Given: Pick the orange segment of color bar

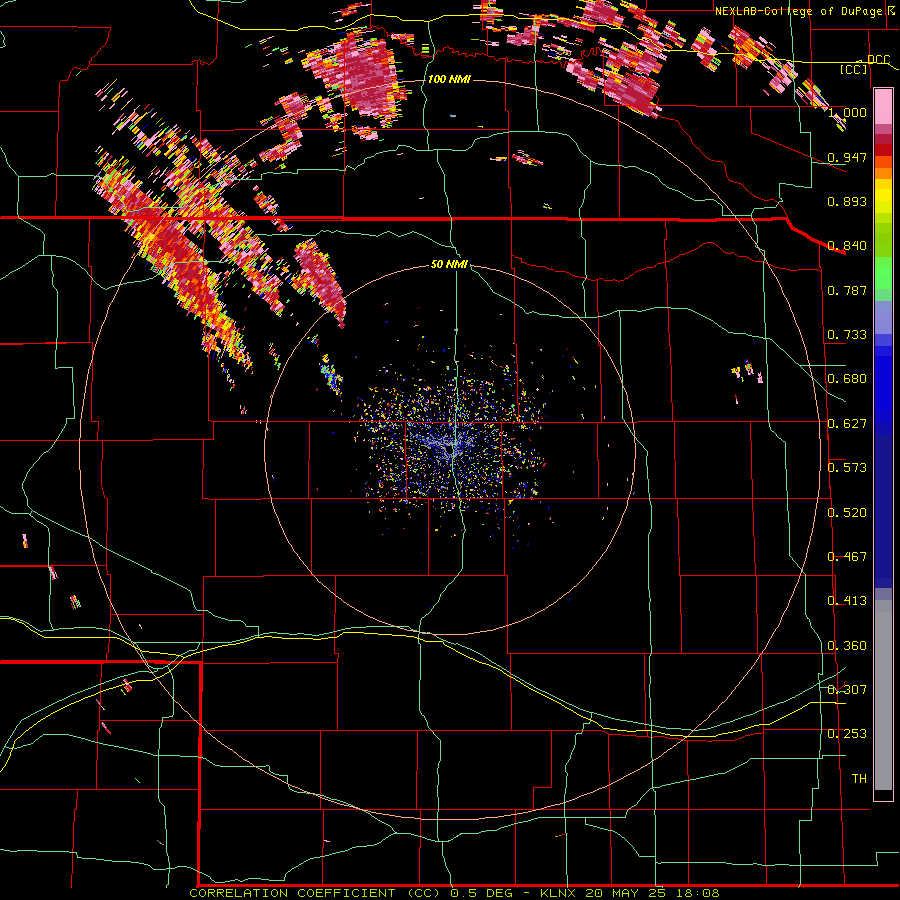Looking at the screenshot, I should coord(883,173).
